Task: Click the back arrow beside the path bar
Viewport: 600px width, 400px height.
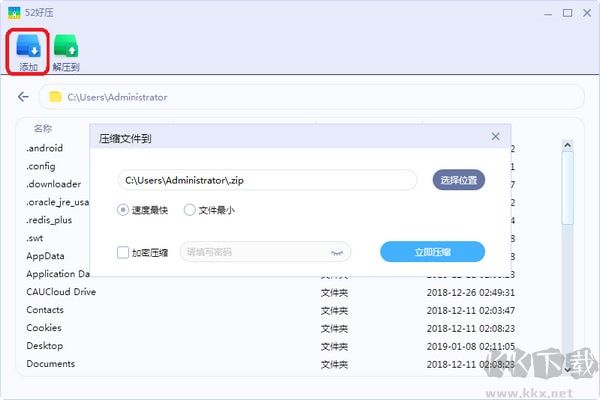Action: tap(23, 97)
